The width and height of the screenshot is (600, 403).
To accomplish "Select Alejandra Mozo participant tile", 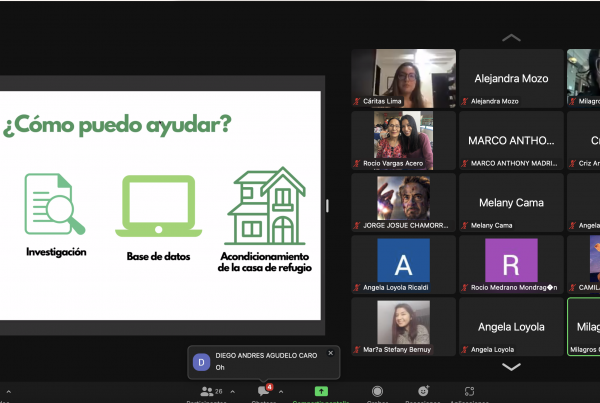I will coord(511,78).
